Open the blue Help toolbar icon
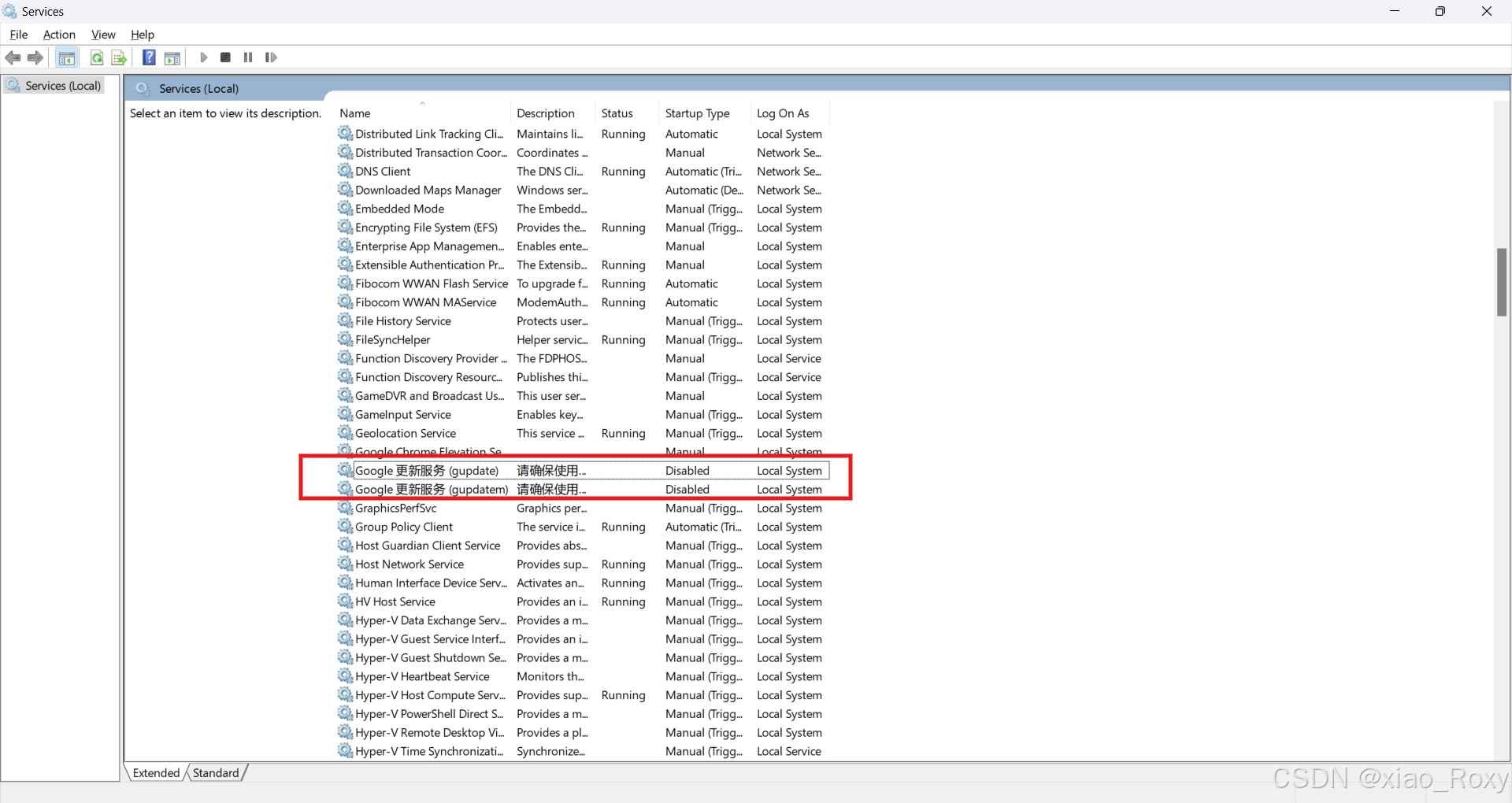 149,57
